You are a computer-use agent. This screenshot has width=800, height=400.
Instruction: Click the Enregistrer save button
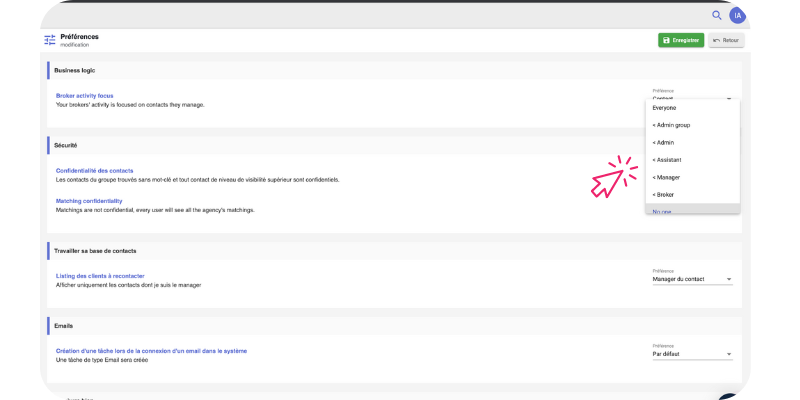point(681,40)
